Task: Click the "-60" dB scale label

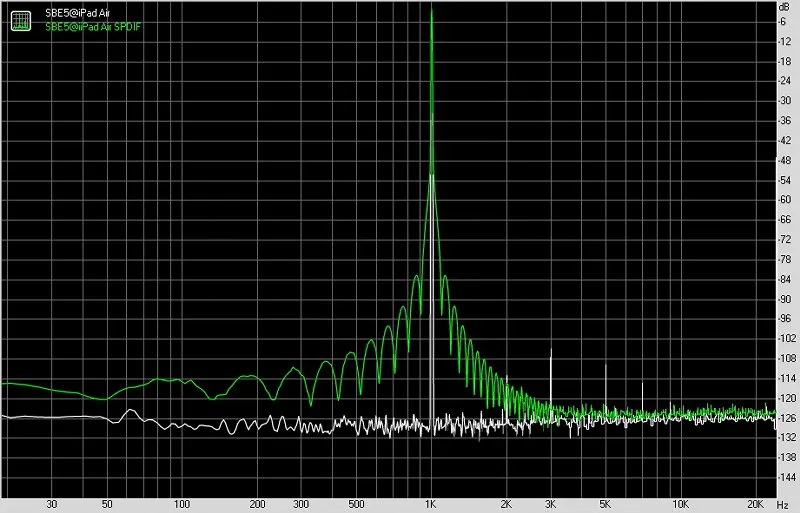Action: point(785,200)
